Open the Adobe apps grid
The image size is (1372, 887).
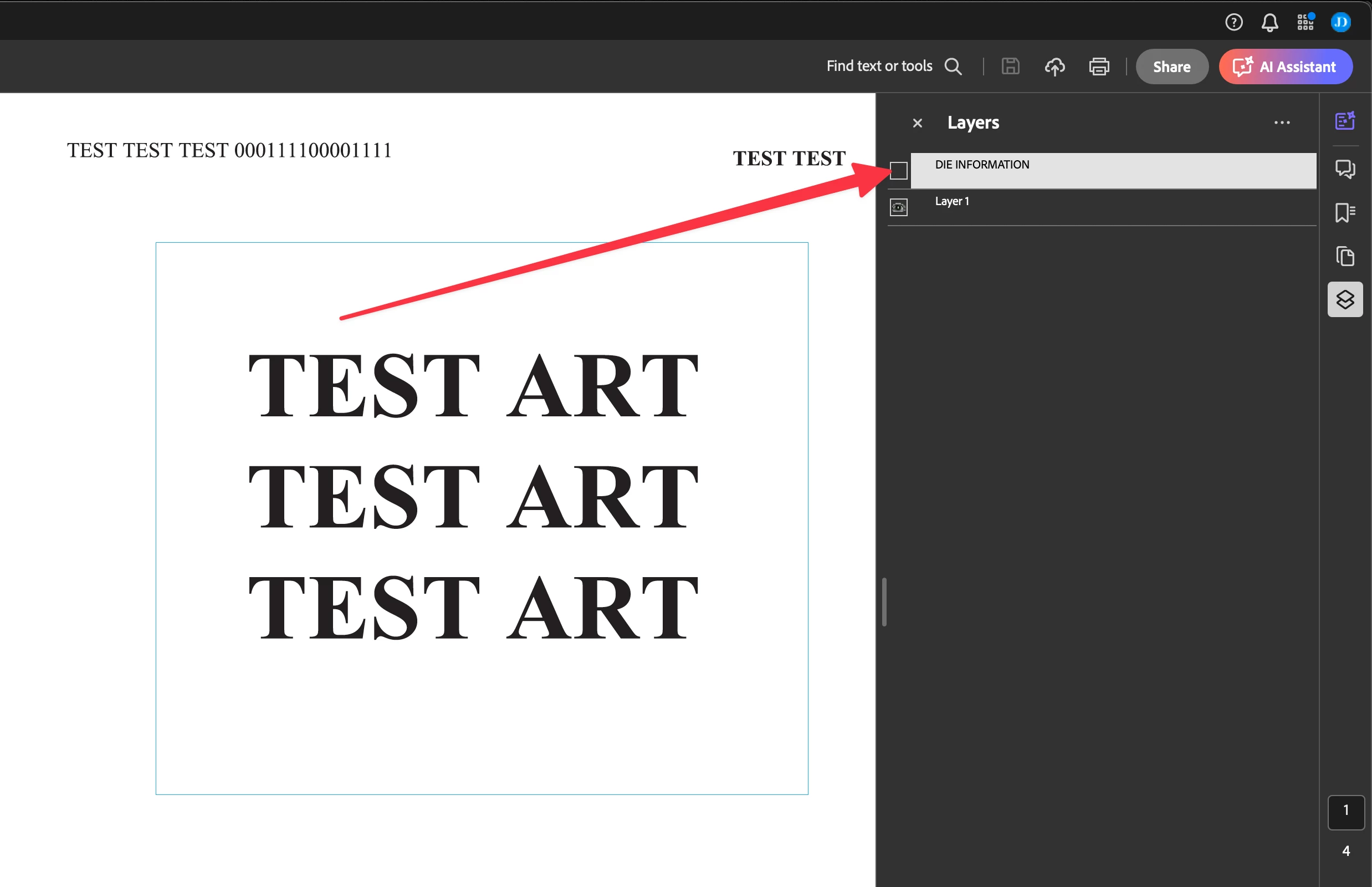(x=1305, y=23)
